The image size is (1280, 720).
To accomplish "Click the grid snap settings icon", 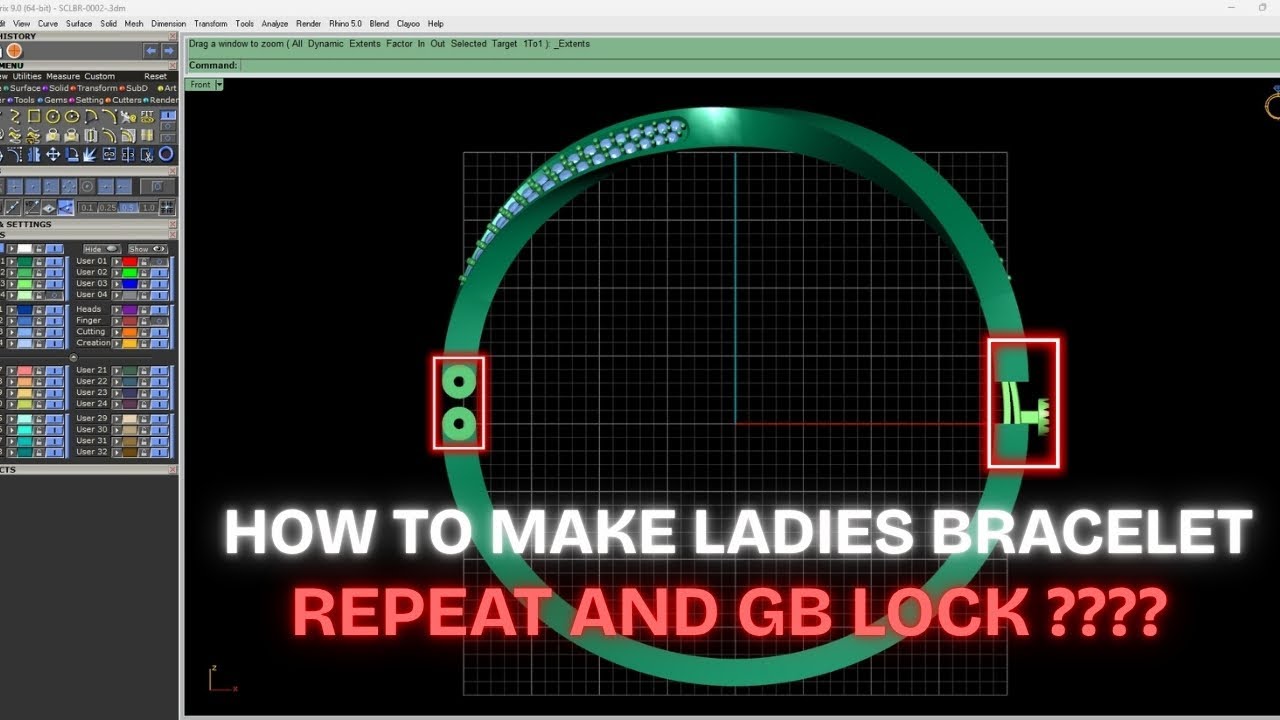I will click(x=167, y=207).
